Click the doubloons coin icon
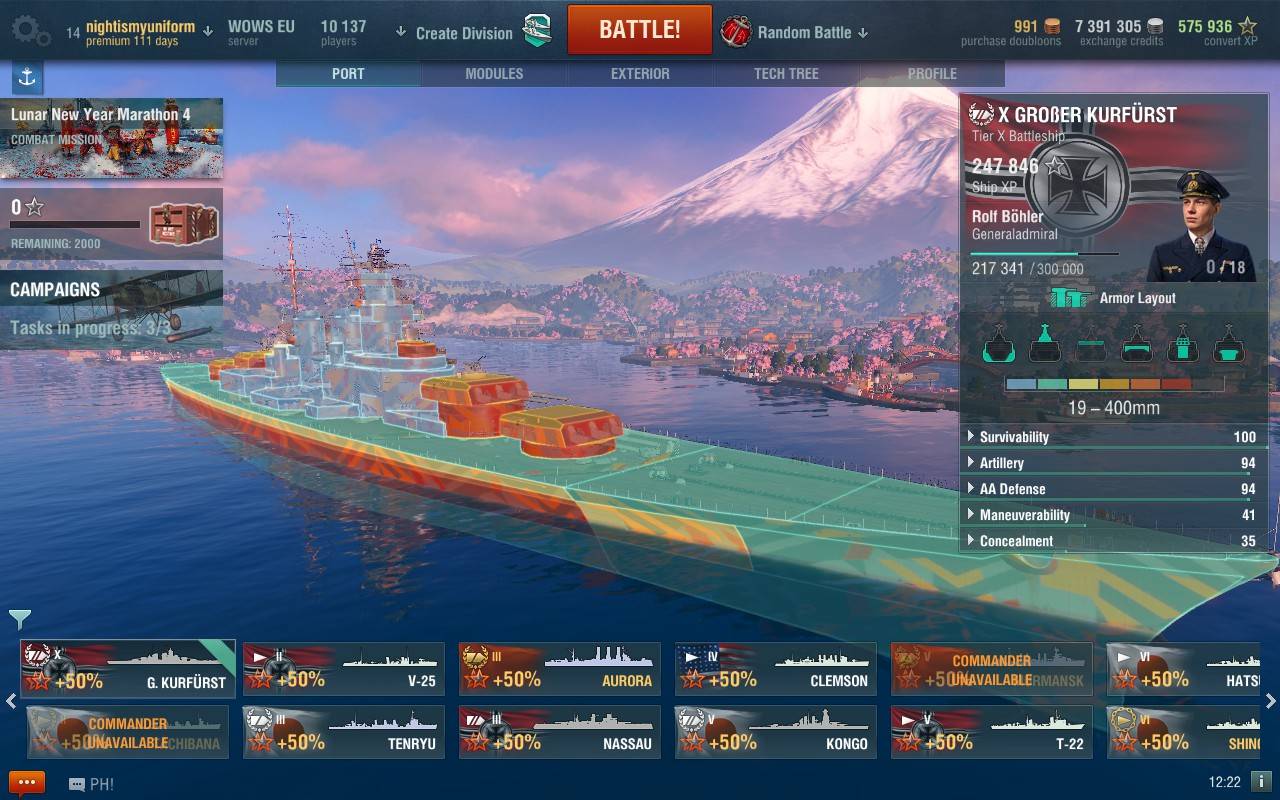This screenshot has height=800, width=1280. (x=1052, y=26)
